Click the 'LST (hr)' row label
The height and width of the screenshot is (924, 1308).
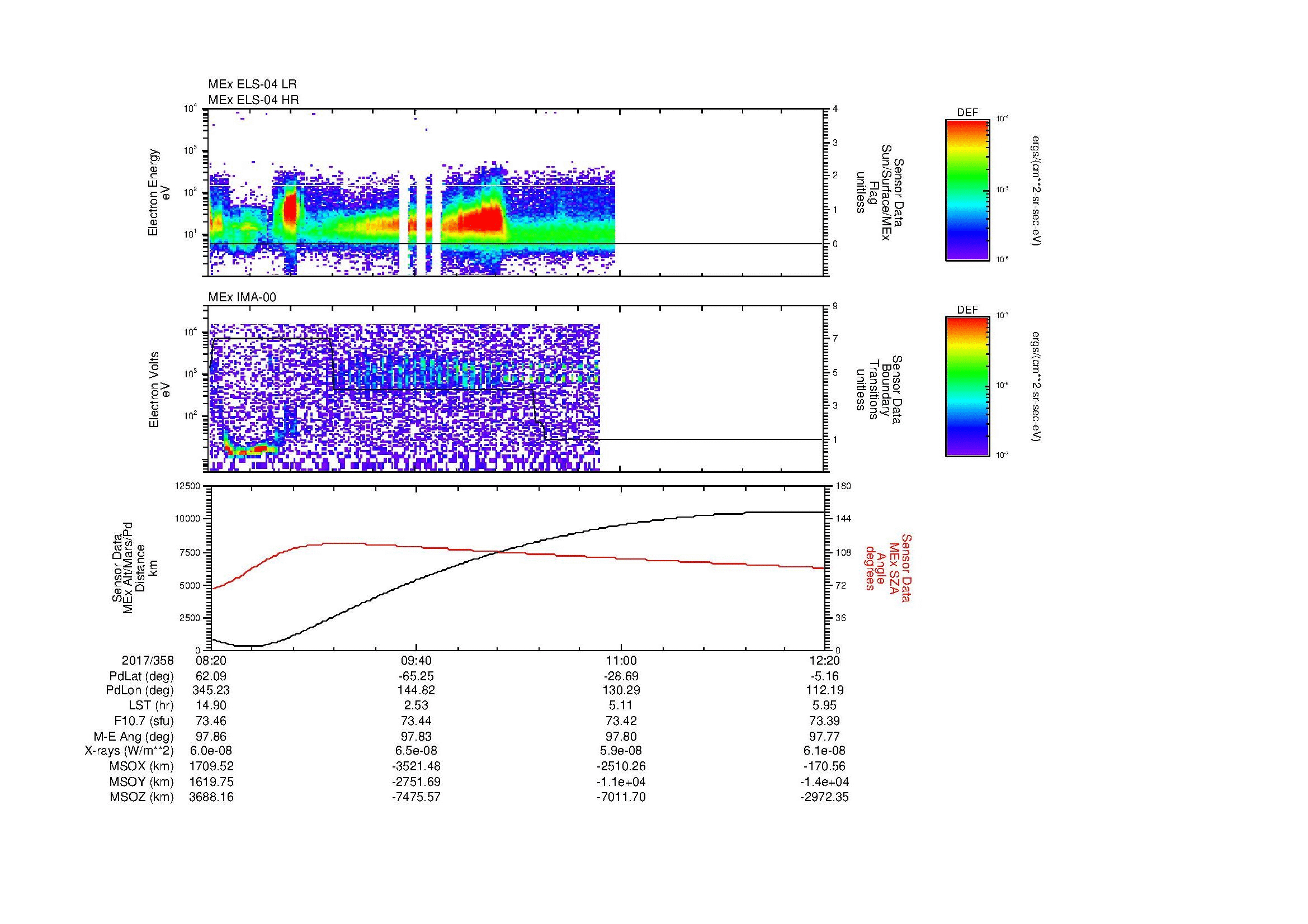coord(151,705)
